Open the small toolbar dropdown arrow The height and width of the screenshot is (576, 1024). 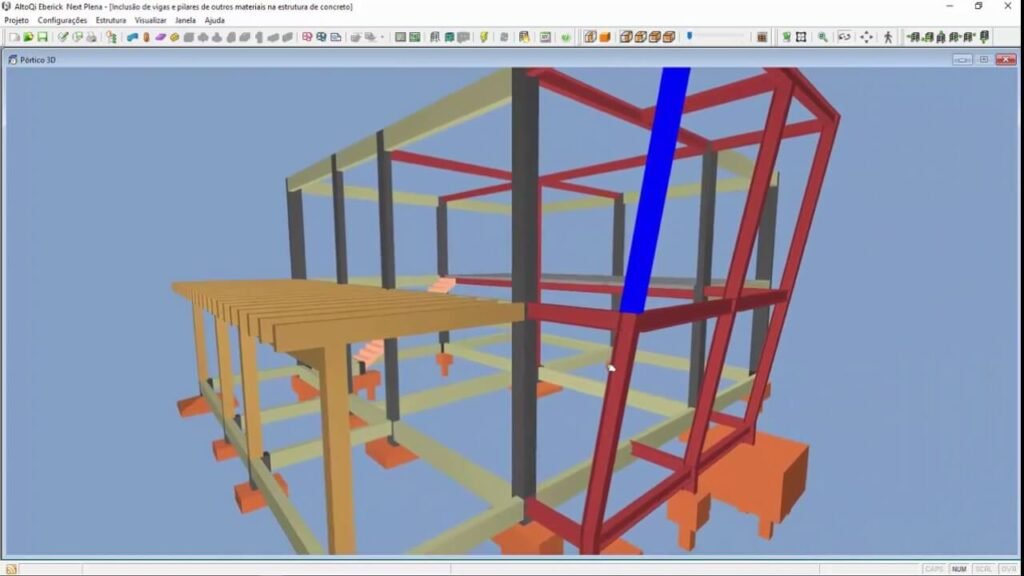tap(382, 37)
